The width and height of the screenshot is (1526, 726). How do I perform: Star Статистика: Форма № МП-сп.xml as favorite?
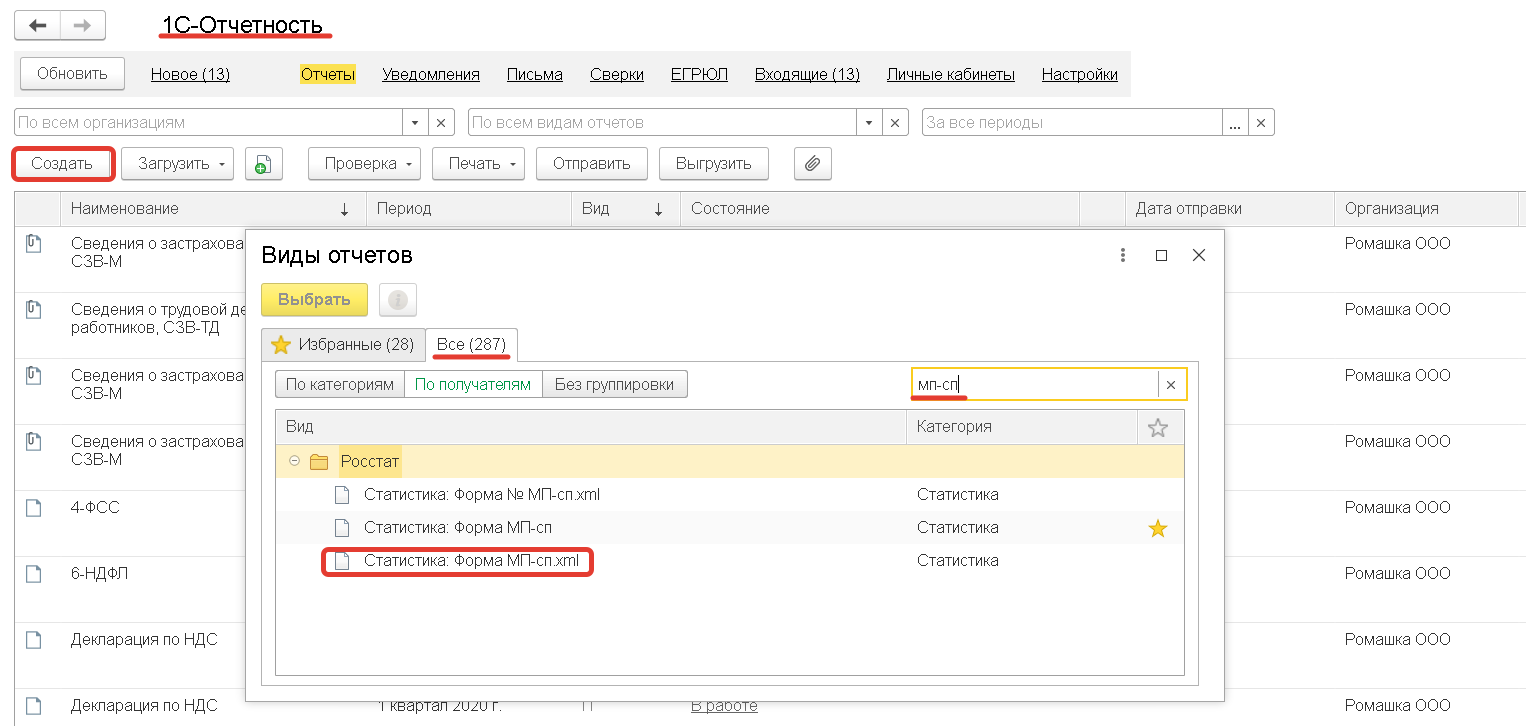pos(1158,493)
